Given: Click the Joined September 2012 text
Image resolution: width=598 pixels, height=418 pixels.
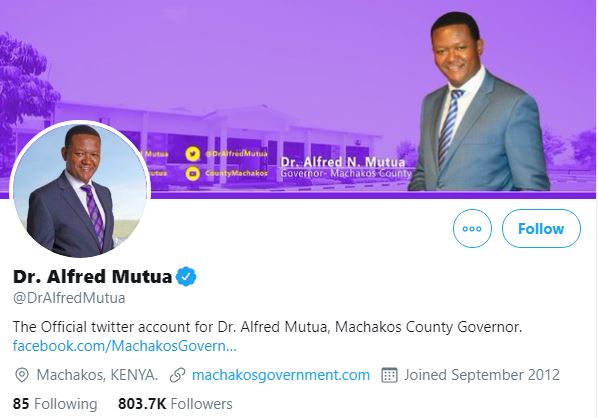Looking at the screenshot, I should 482,375.
